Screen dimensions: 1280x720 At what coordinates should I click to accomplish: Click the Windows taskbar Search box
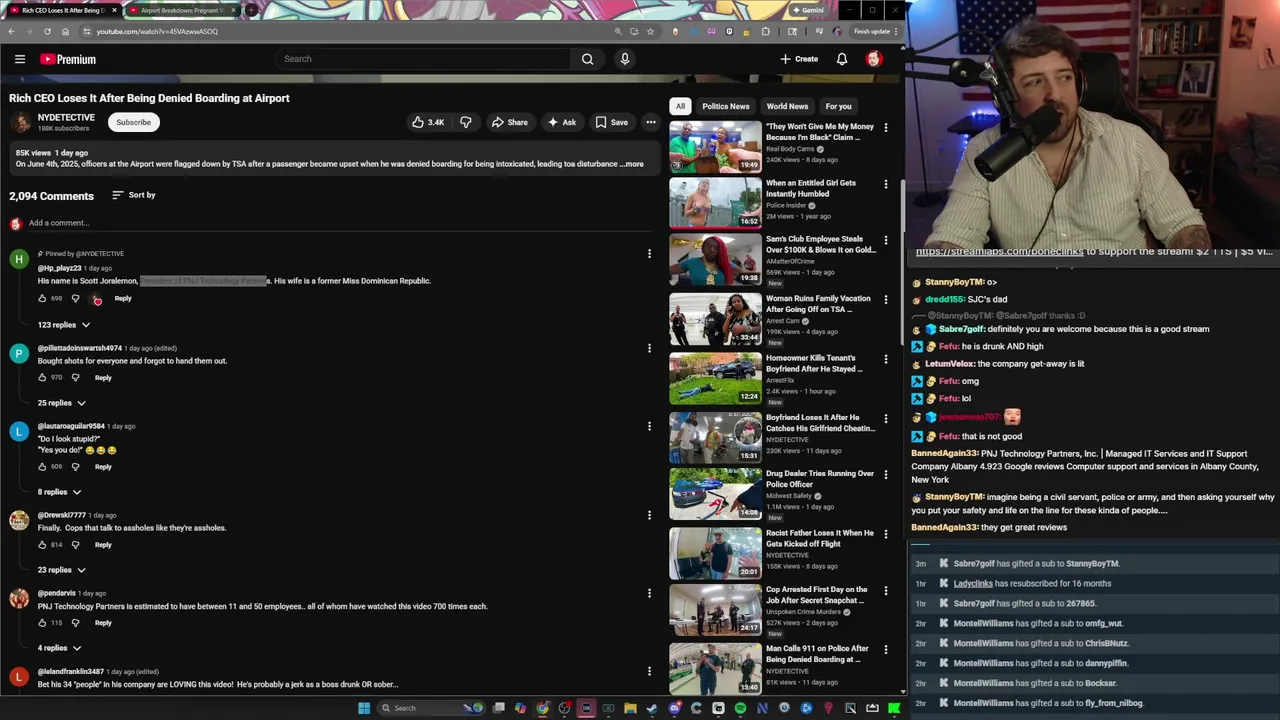point(430,708)
